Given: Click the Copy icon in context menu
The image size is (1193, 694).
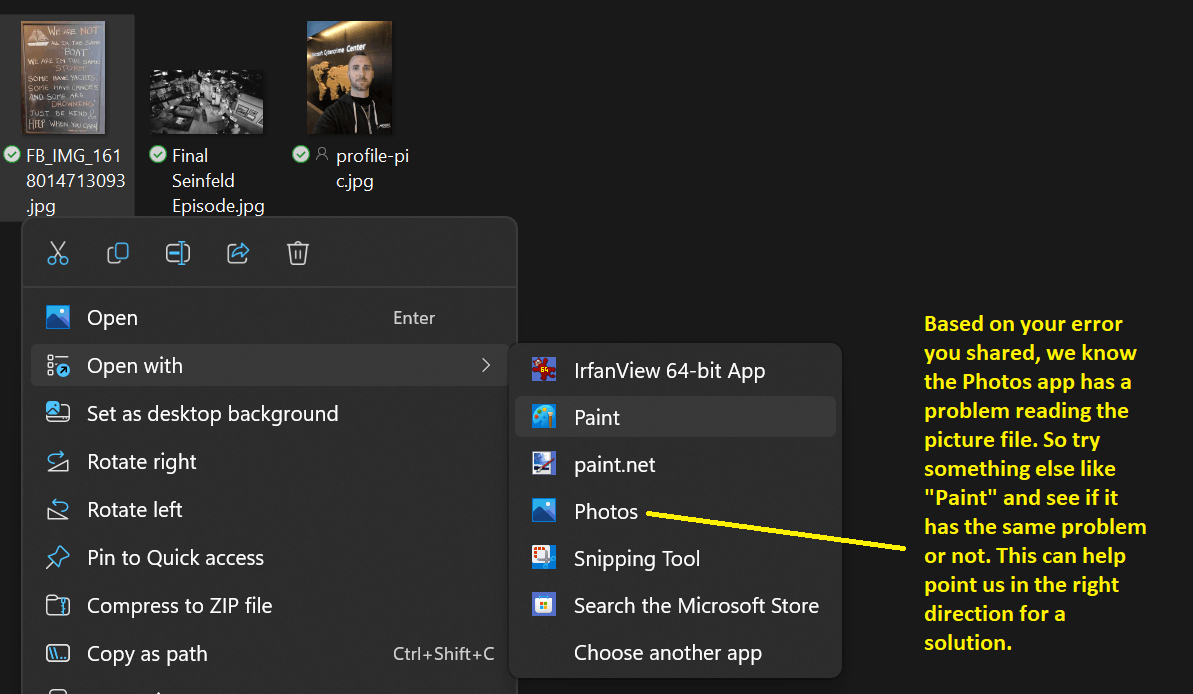Looking at the screenshot, I should (x=118, y=253).
